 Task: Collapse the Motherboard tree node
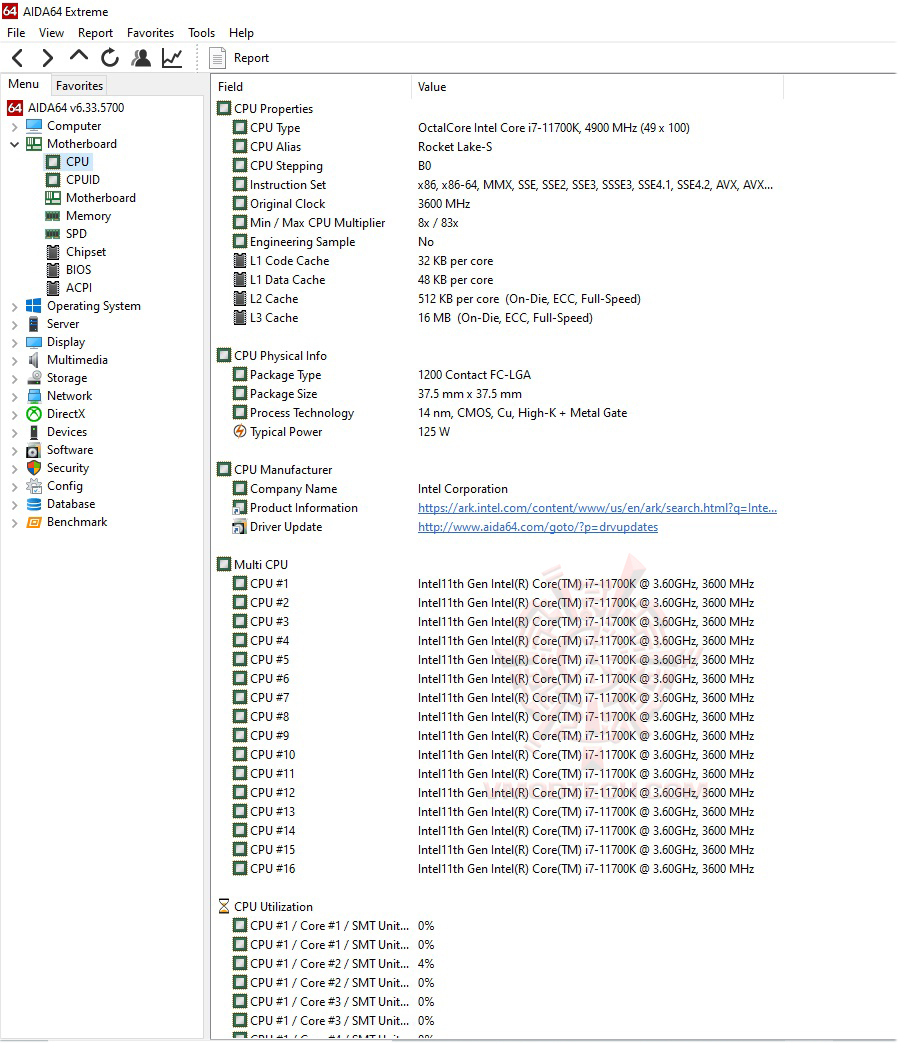(15, 144)
